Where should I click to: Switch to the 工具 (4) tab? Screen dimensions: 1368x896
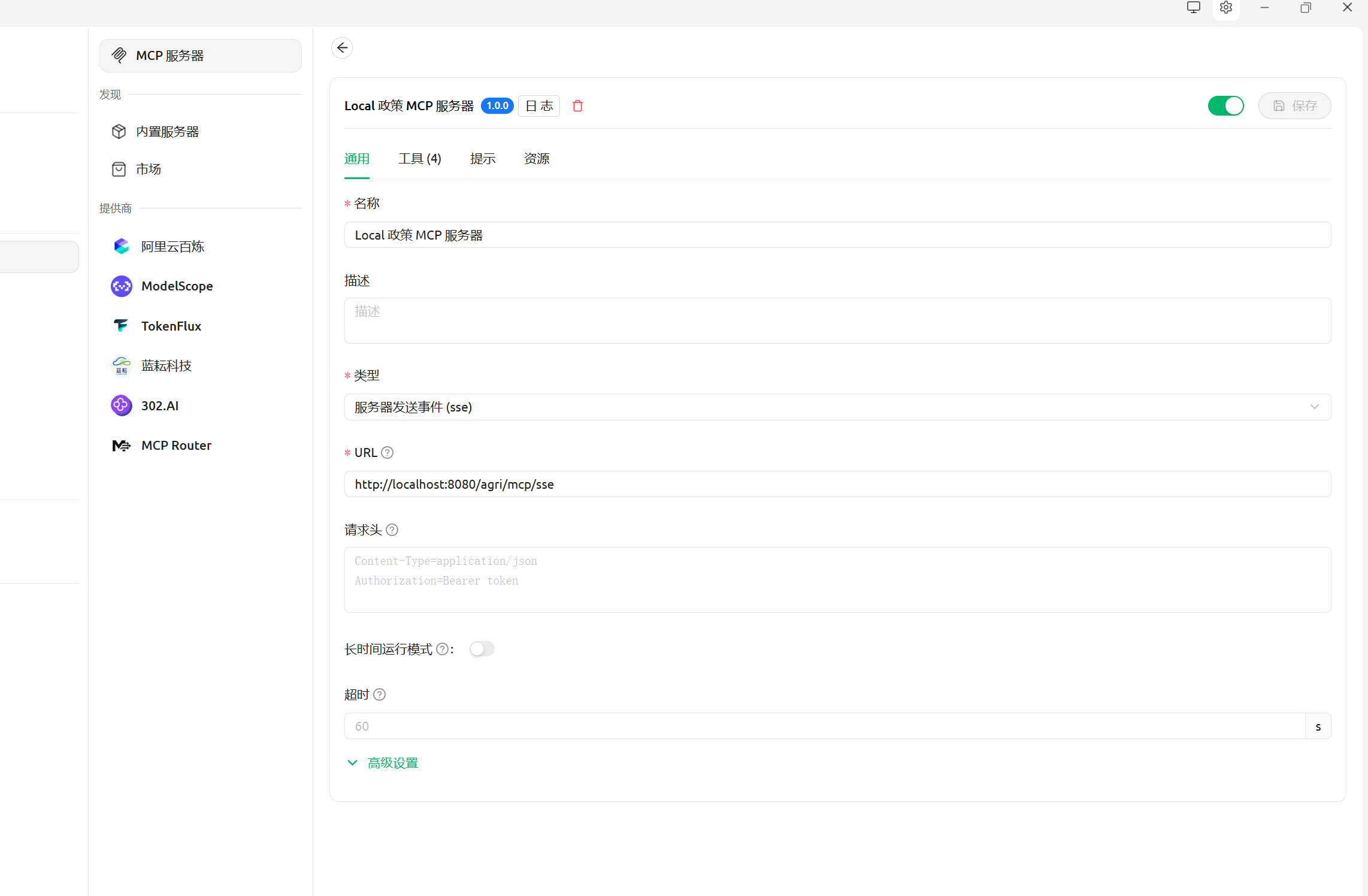(419, 159)
